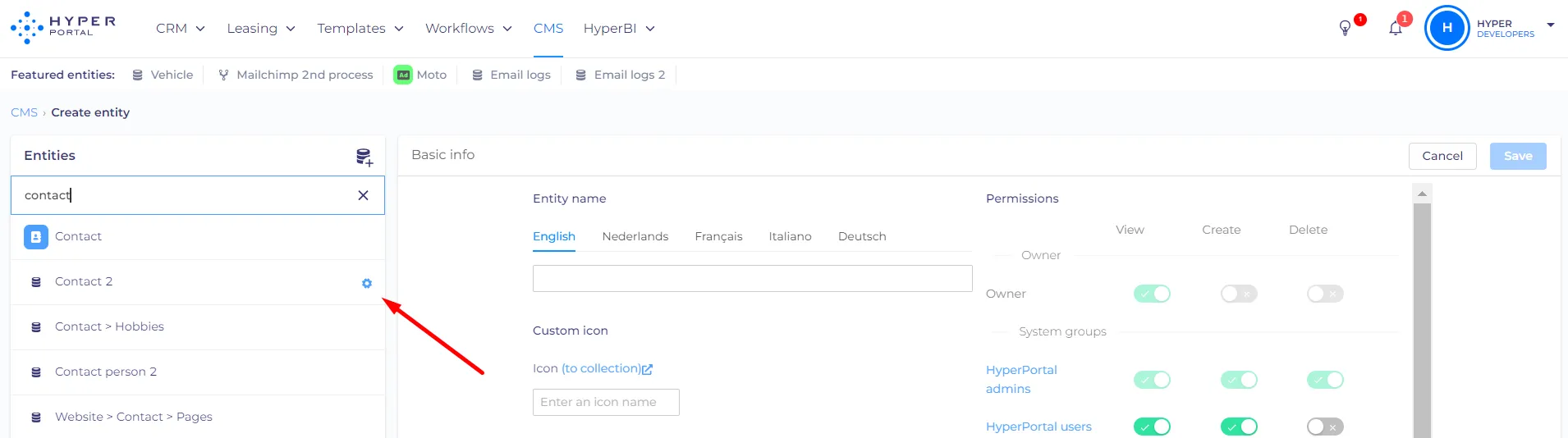Switch to the Italiano language tab
The image size is (1568, 438).
790,236
